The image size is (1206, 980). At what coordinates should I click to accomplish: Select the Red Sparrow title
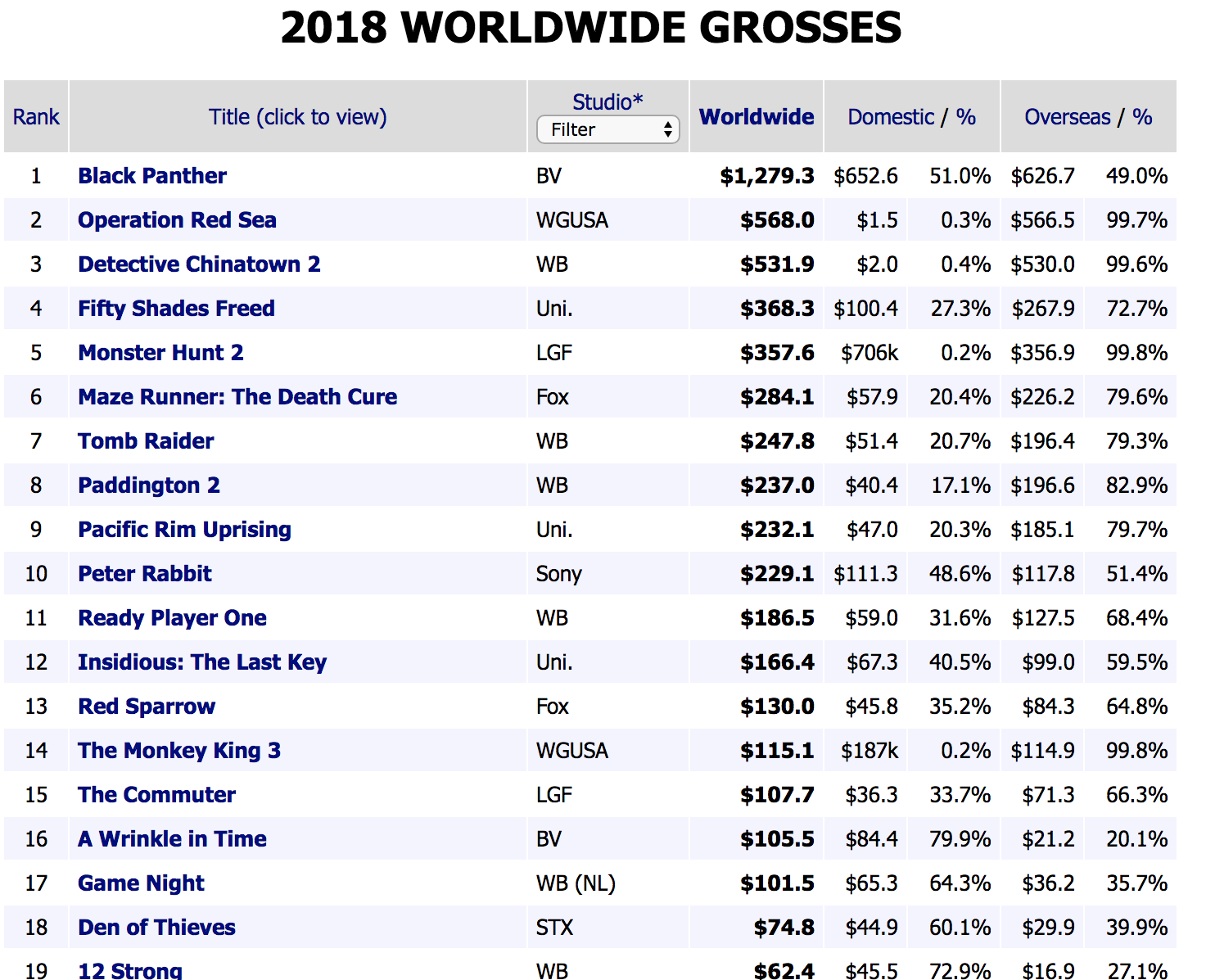pyautogui.click(x=146, y=706)
